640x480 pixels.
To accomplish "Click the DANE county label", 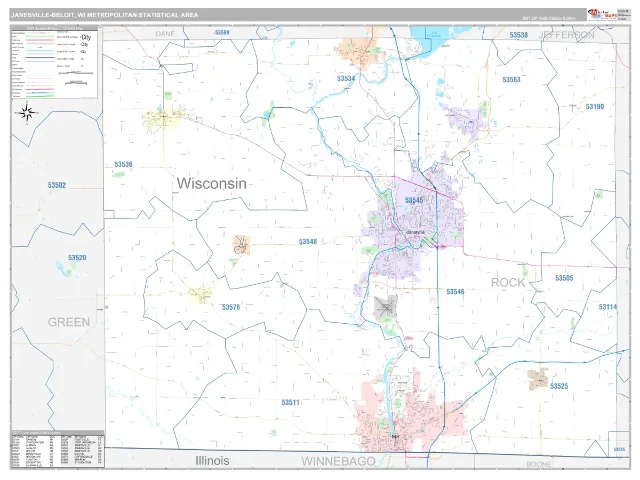I will point(165,34).
